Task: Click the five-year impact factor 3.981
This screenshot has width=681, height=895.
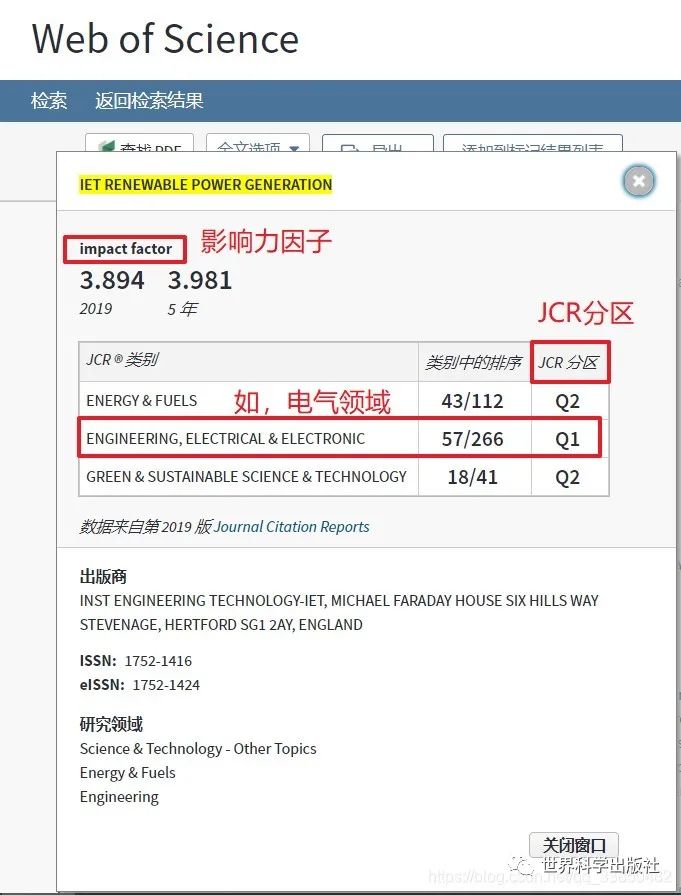Action: (200, 280)
